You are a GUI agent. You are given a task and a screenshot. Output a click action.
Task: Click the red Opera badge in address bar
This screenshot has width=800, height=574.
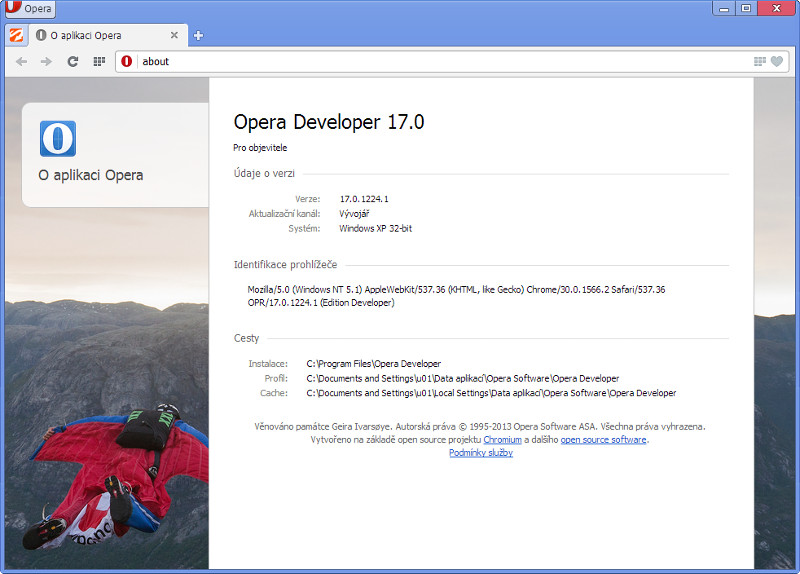pyautogui.click(x=127, y=61)
